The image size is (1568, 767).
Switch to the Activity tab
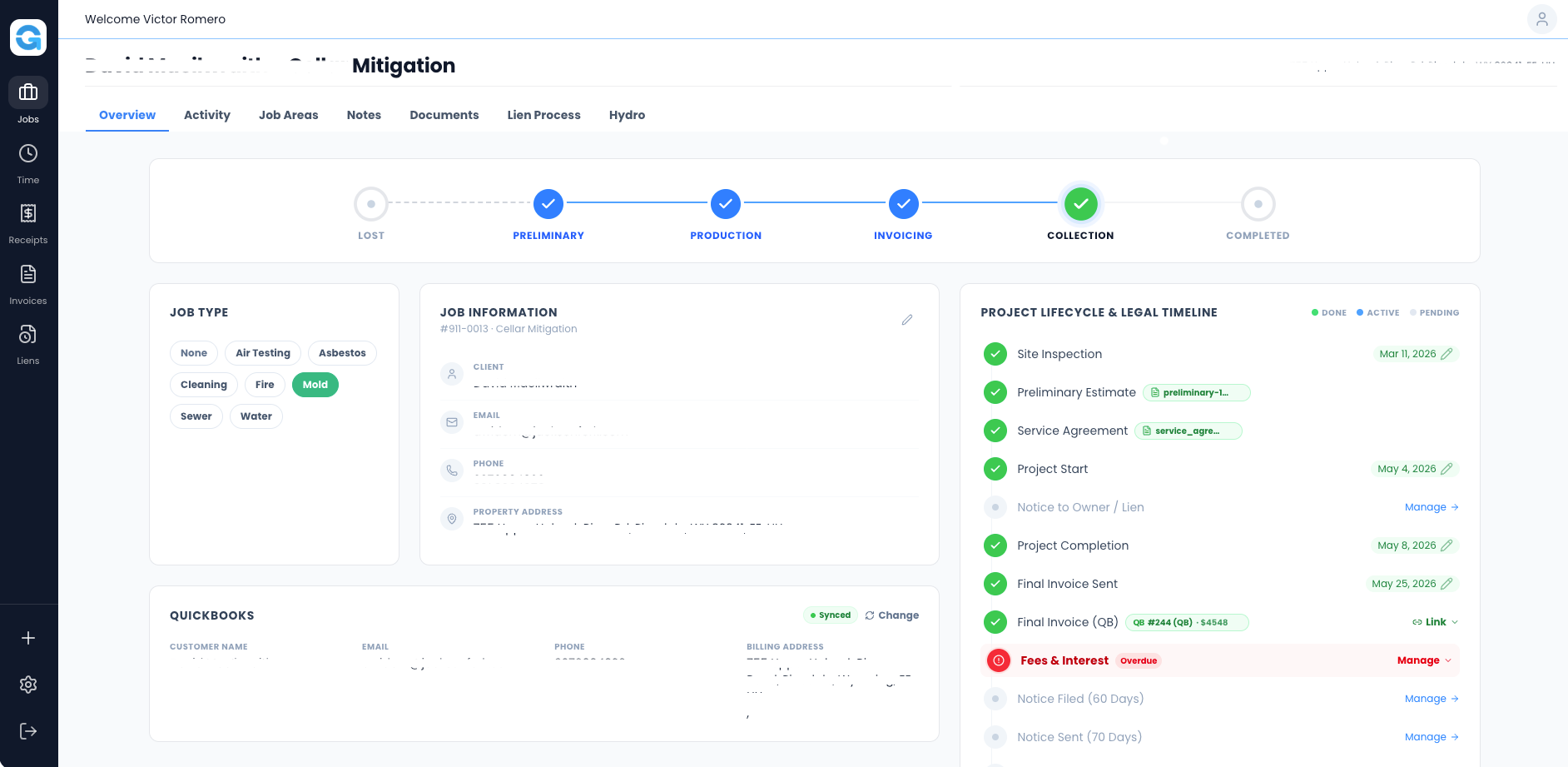click(x=207, y=115)
